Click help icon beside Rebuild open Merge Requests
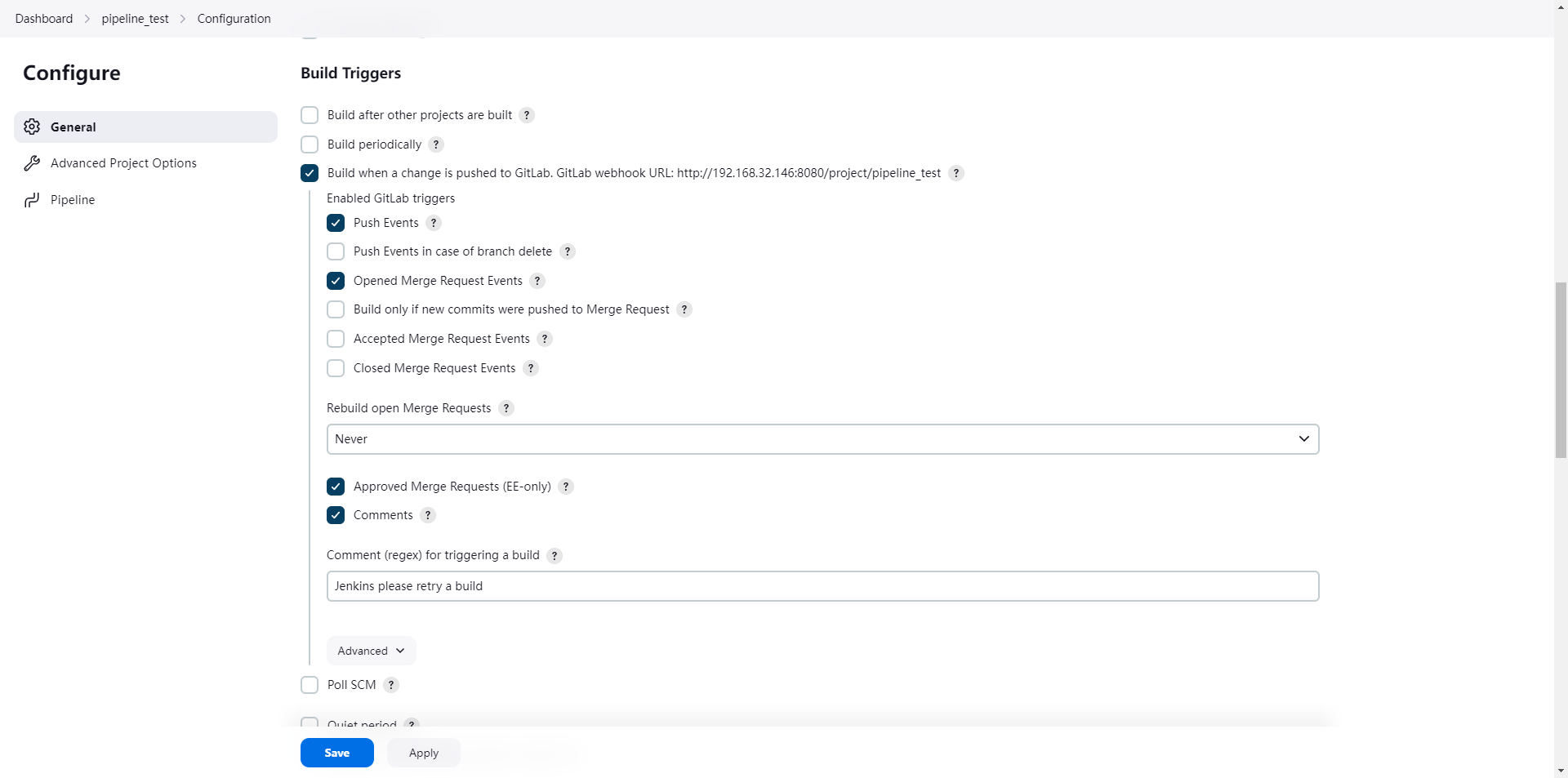Screen dimensions: 1568x778 [x=506, y=408]
